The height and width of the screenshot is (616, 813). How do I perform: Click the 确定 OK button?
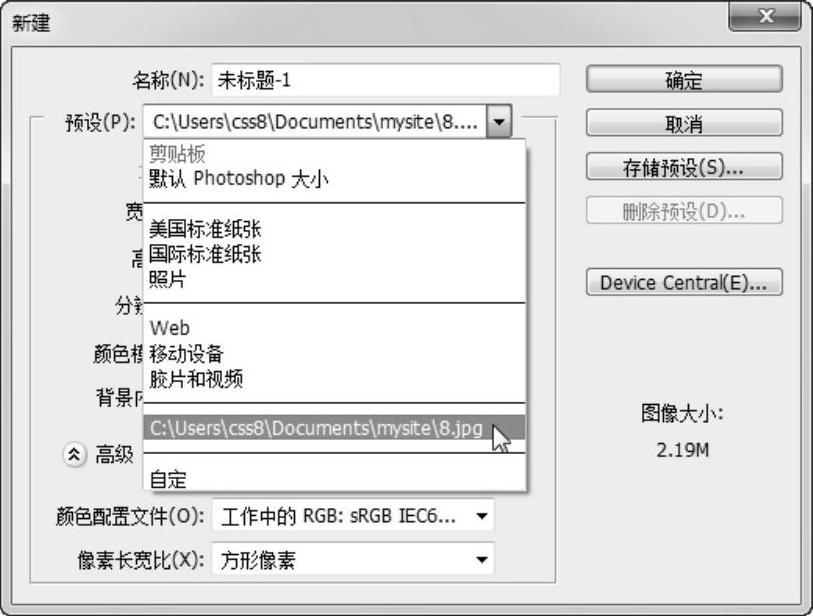(684, 79)
